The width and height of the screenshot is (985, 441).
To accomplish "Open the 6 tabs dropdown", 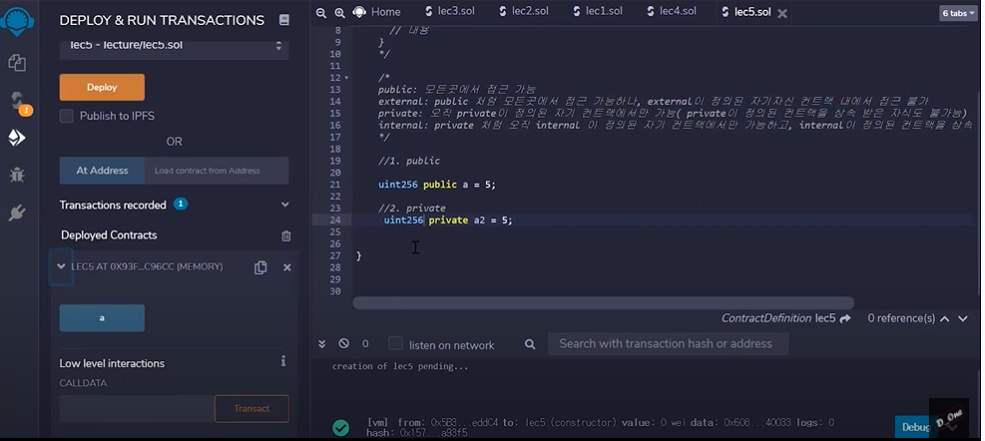I will click(x=959, y=13).
